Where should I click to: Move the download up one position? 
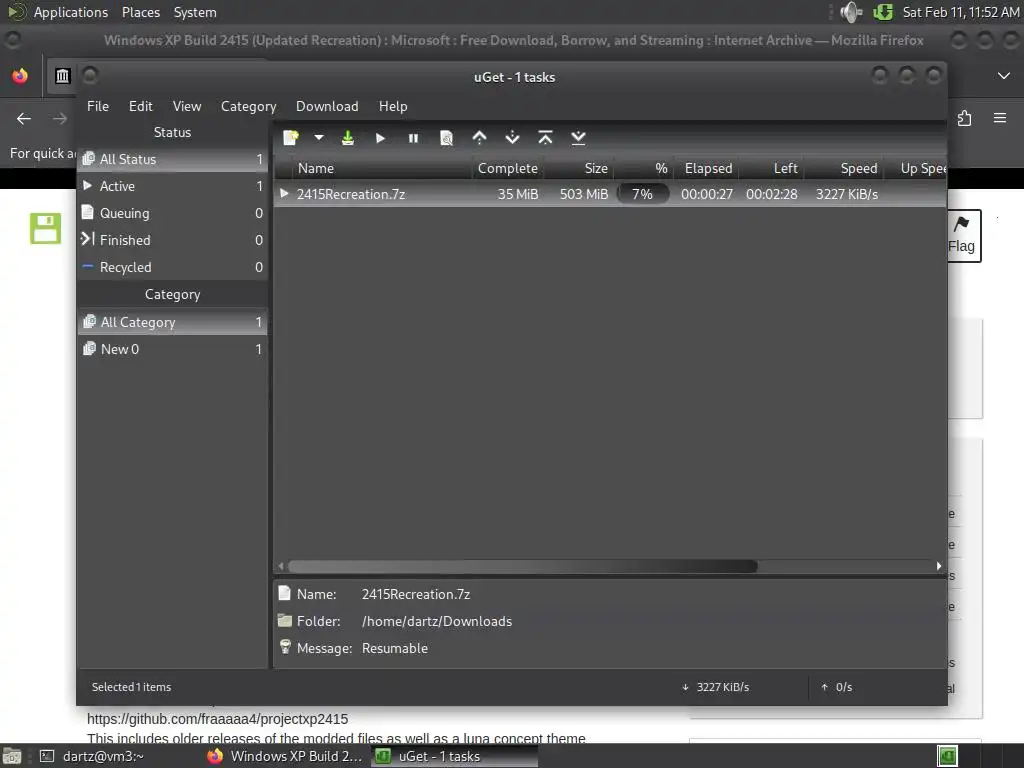(479, 138)
